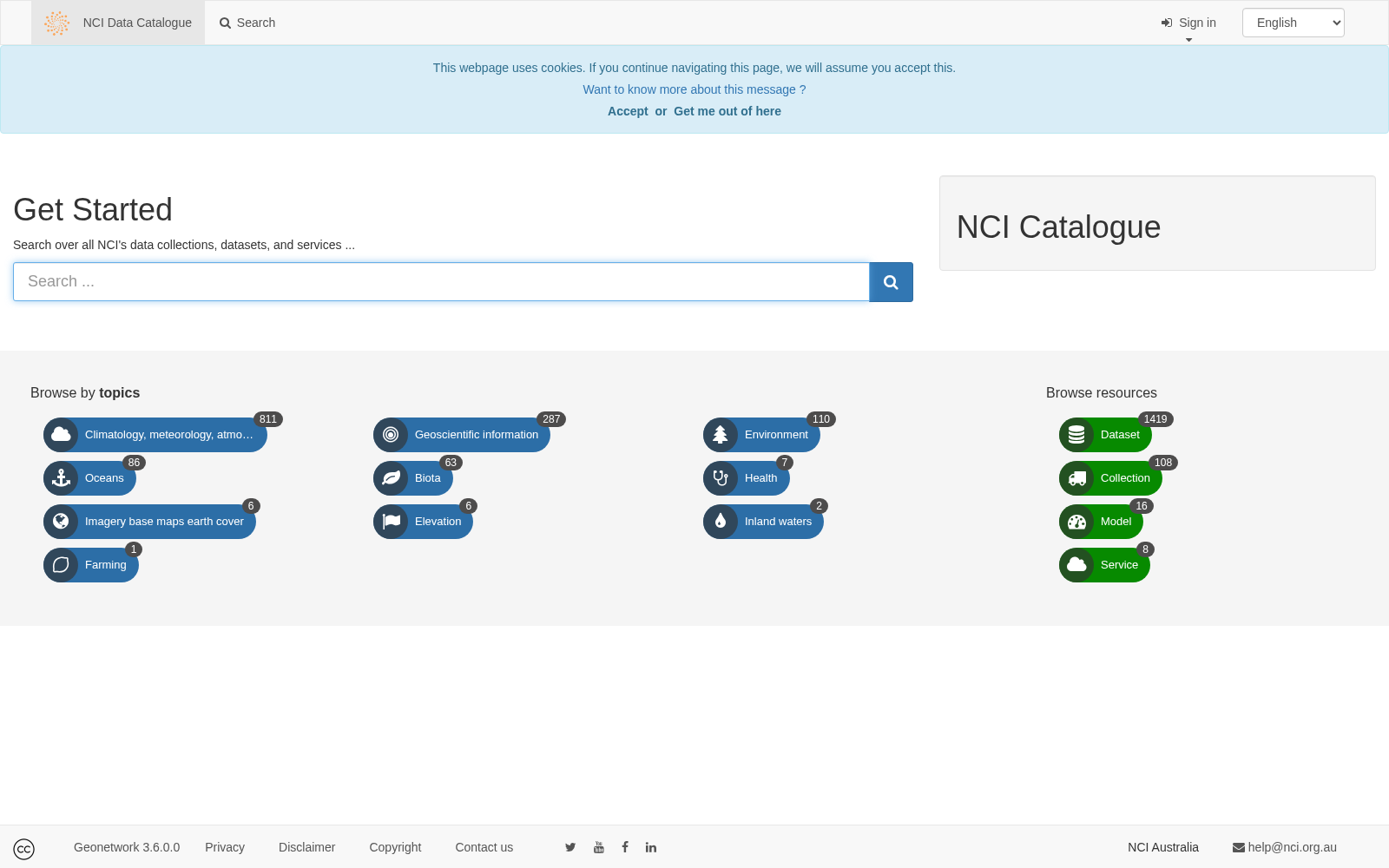Browse Climatology, meteorology, atmosphere topic
1389x868 pixels.
tap(169, 435)
